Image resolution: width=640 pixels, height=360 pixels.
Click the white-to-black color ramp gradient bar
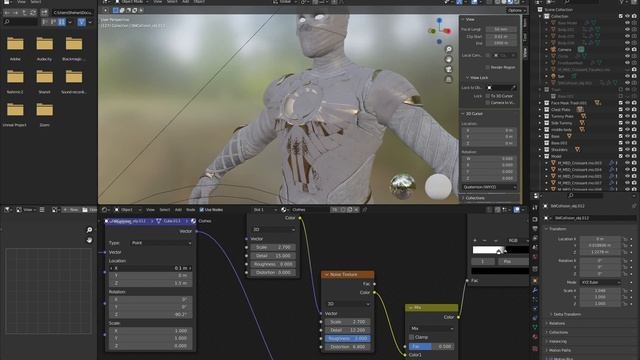pyautogui.click(x=500, y=250)
